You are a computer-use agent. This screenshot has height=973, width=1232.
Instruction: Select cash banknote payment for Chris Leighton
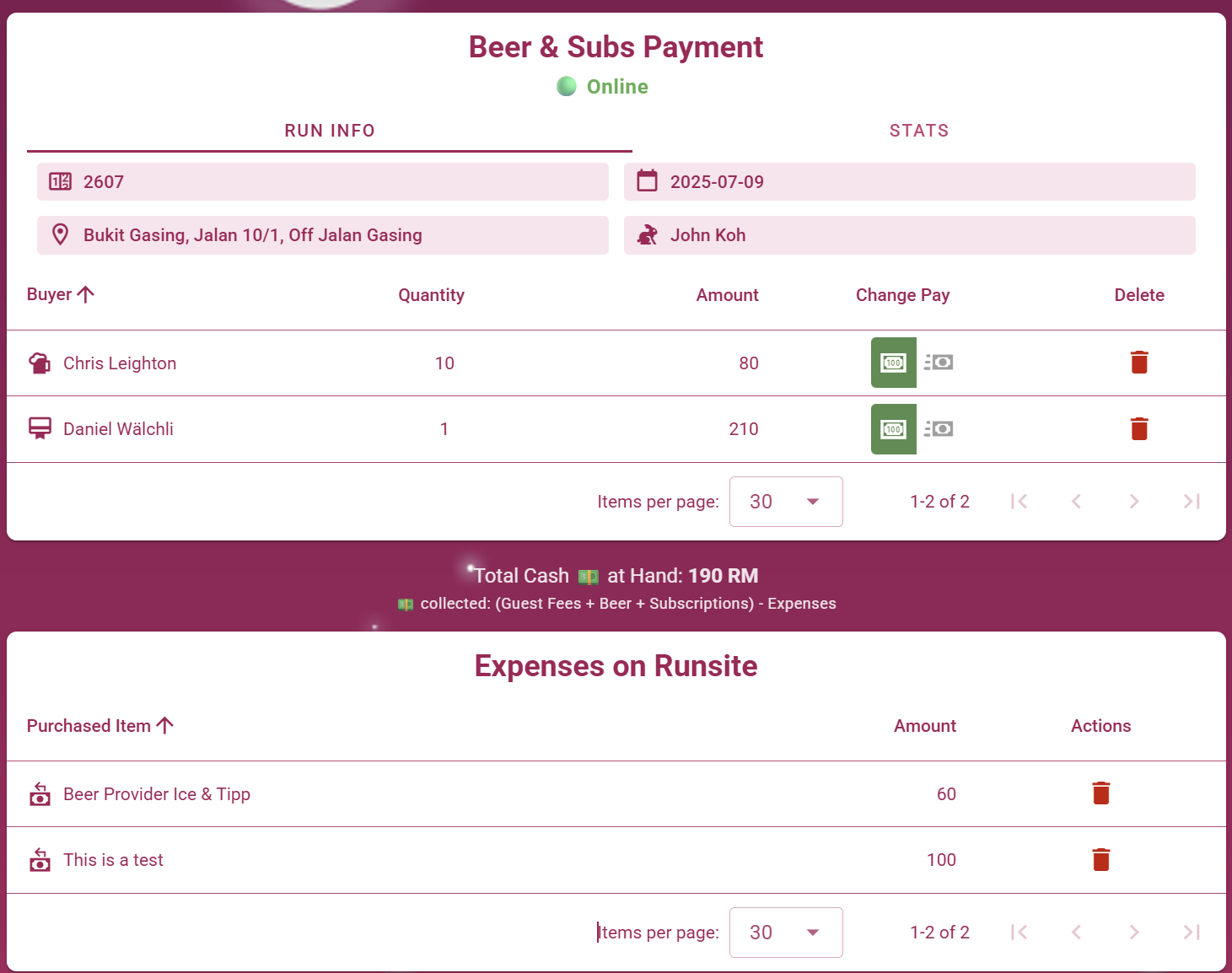pyautogui.click(x=893, y=363)
